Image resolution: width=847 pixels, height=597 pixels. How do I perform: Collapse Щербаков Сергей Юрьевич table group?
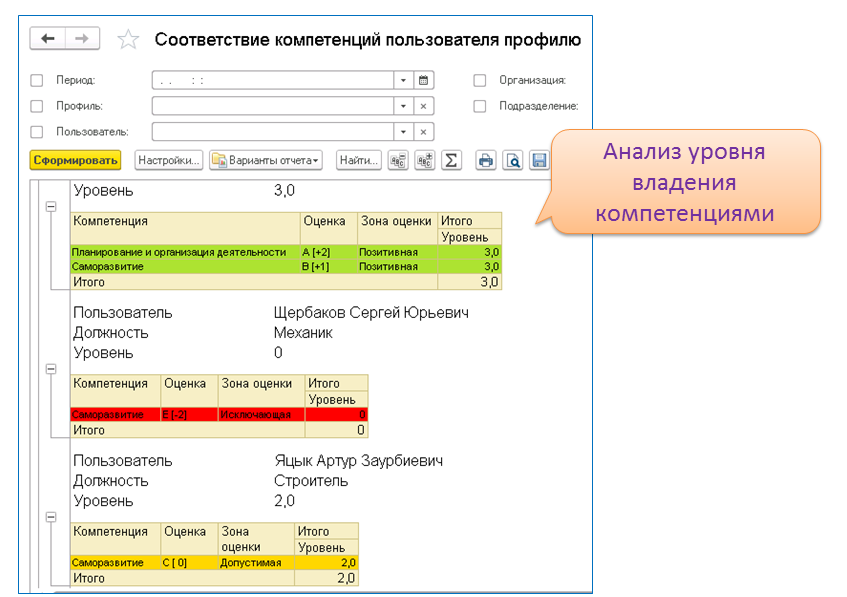click(x=50, y=369)
